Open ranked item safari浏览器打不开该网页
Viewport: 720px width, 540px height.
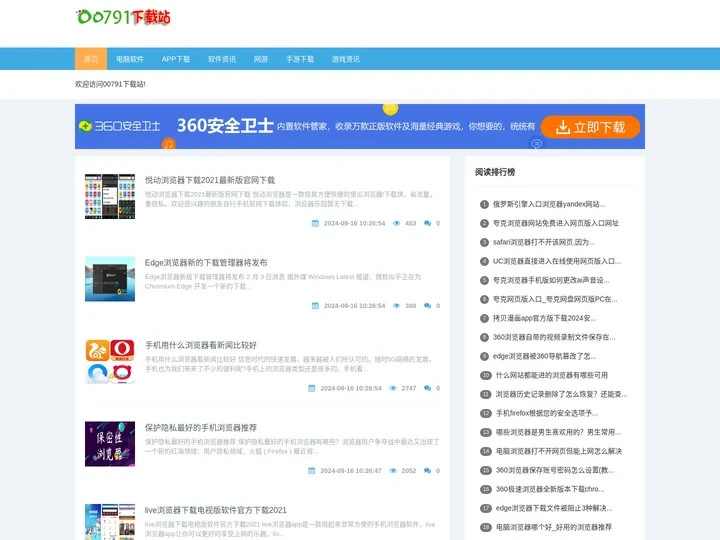[x=544, y=242]
